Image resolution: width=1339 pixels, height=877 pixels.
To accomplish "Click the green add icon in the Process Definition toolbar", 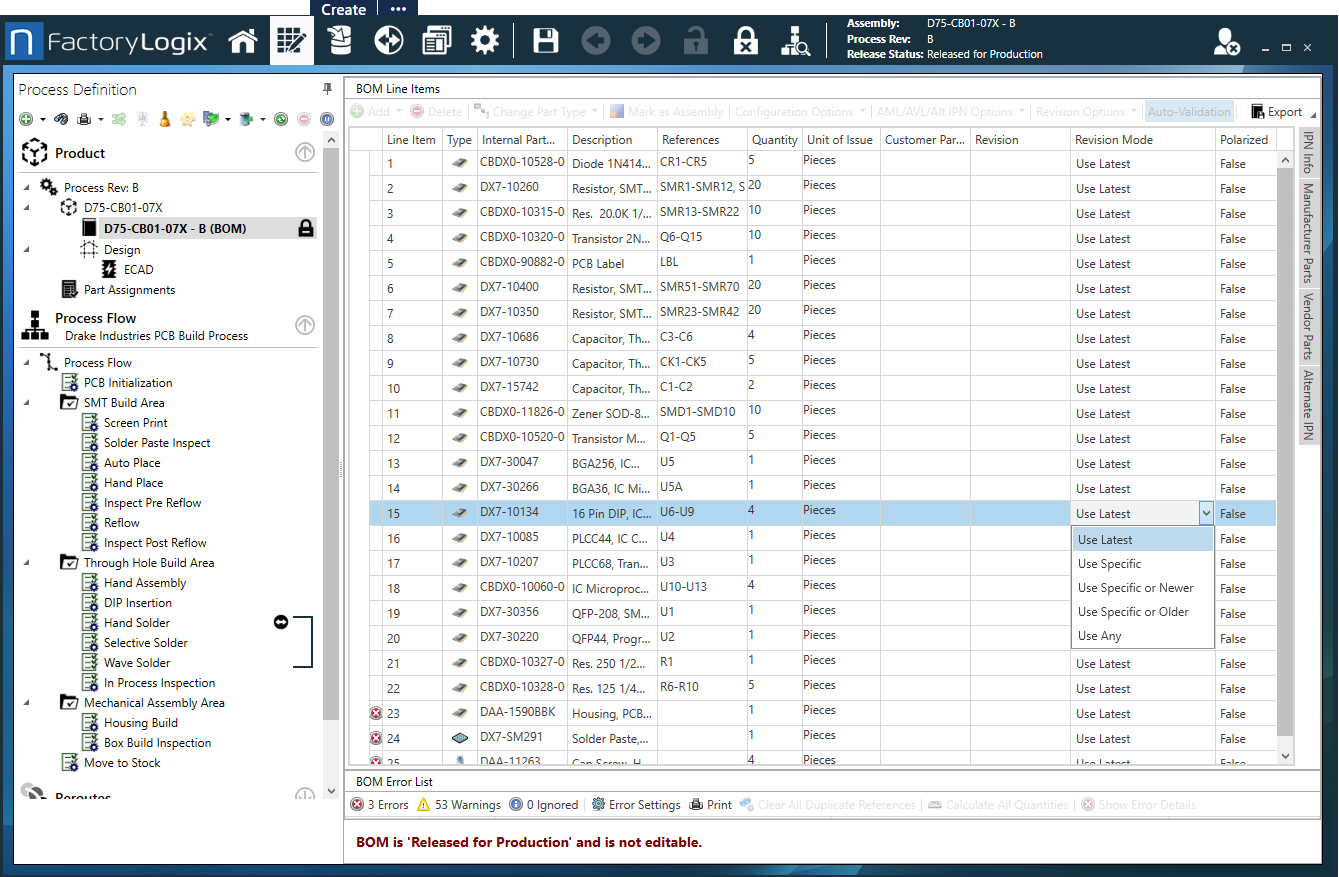I will click(24, 118).
